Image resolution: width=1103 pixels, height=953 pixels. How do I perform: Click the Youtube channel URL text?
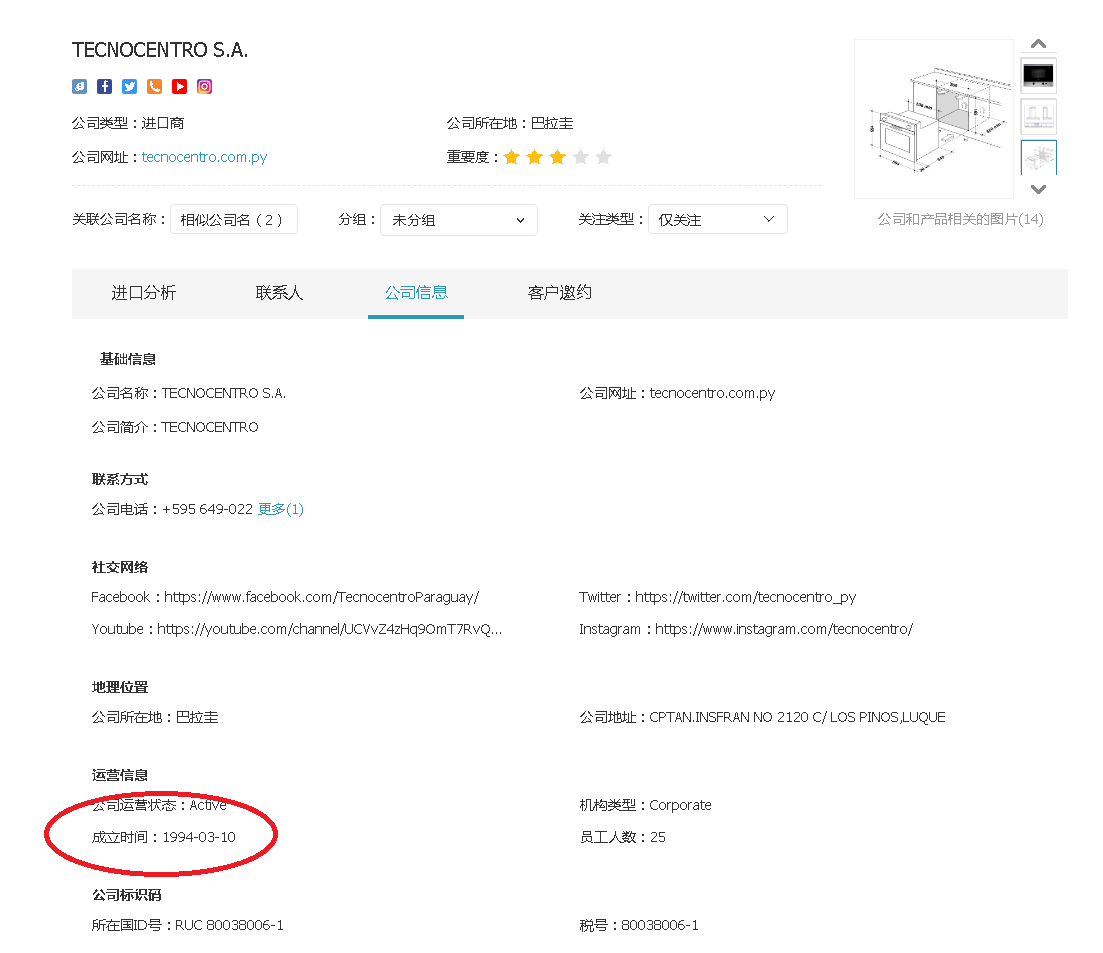(x=329, y=629)
